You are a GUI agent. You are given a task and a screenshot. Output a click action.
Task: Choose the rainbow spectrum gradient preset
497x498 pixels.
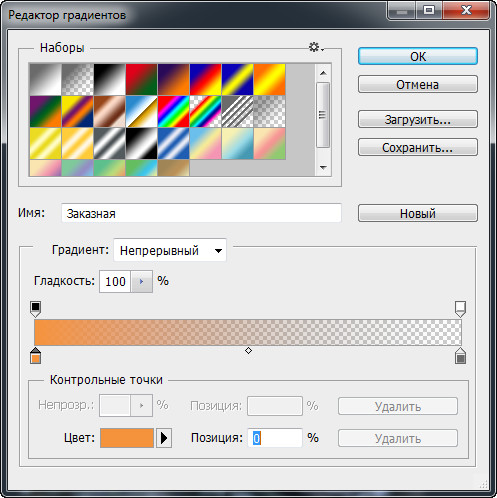(173, 112)
